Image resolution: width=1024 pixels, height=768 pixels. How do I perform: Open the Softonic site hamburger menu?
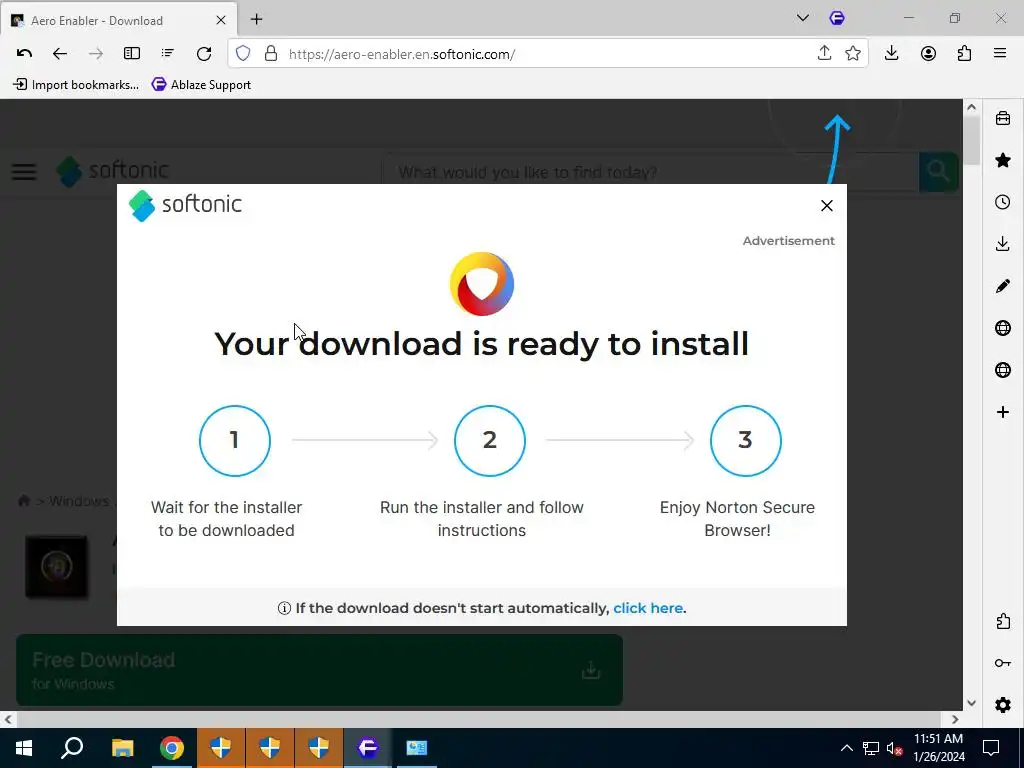coord(24,172)
